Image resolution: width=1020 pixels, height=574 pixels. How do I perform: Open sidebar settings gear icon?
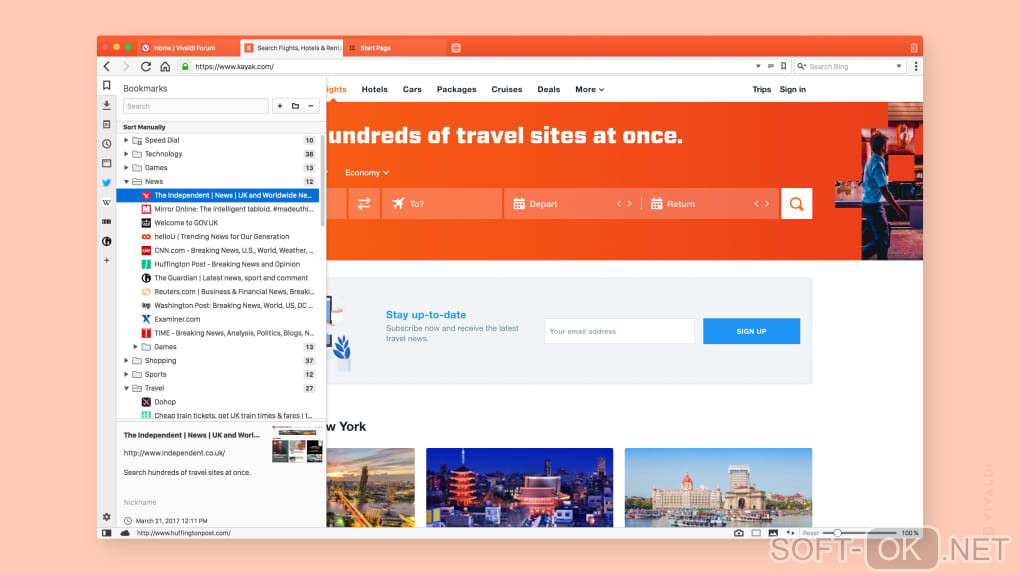[107, 517]
